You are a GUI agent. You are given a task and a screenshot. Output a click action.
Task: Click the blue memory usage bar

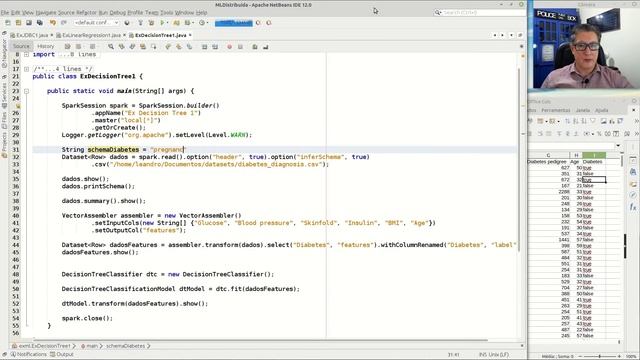(x=234, y=23)
